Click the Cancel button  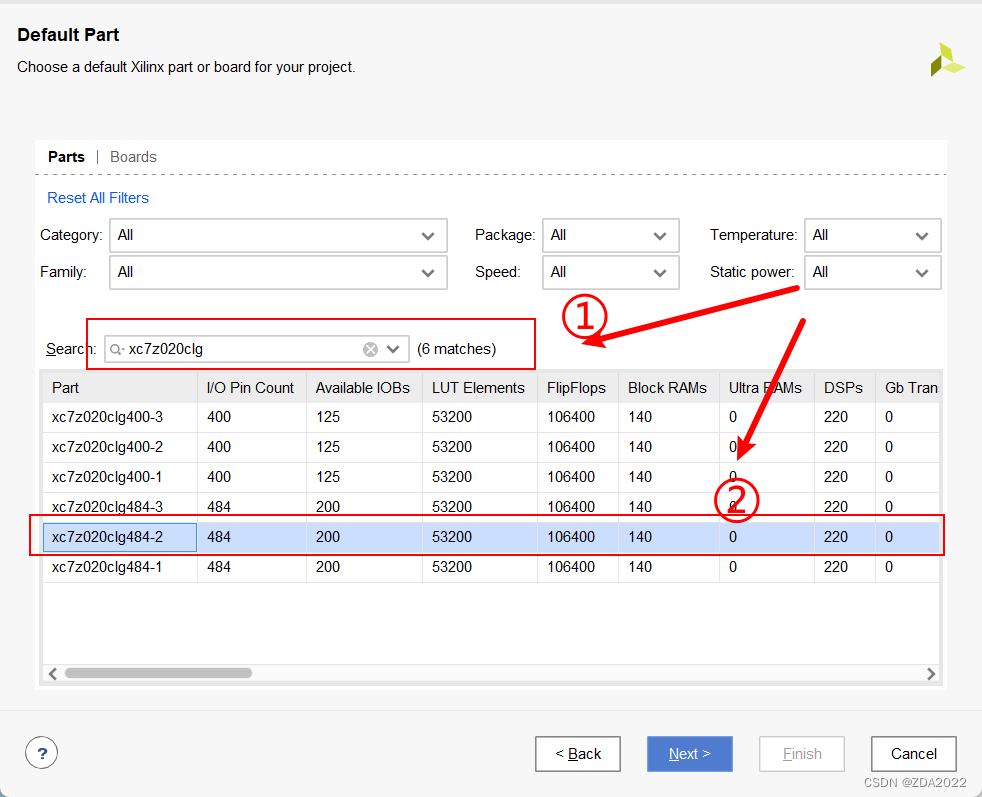tap(914, 754)
